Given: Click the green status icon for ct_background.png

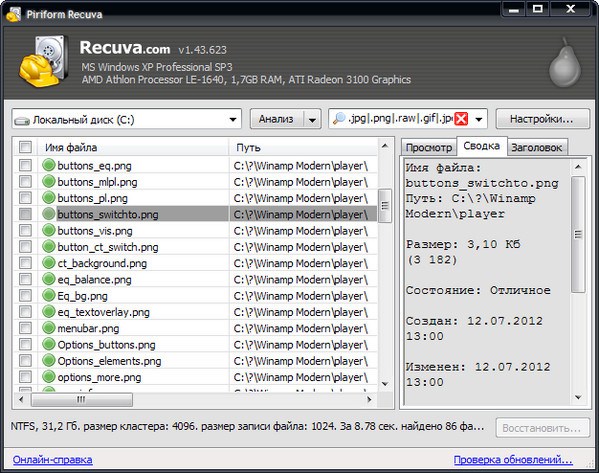Looking at the screenshot, I should [49, 263].
